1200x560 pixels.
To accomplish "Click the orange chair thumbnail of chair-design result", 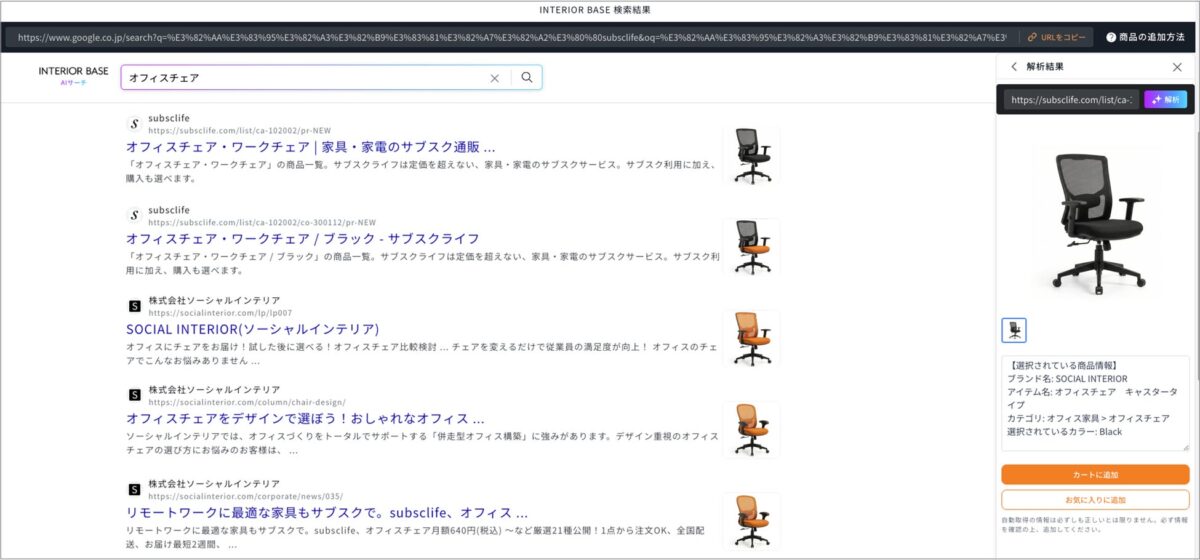I will pos(752,429).
